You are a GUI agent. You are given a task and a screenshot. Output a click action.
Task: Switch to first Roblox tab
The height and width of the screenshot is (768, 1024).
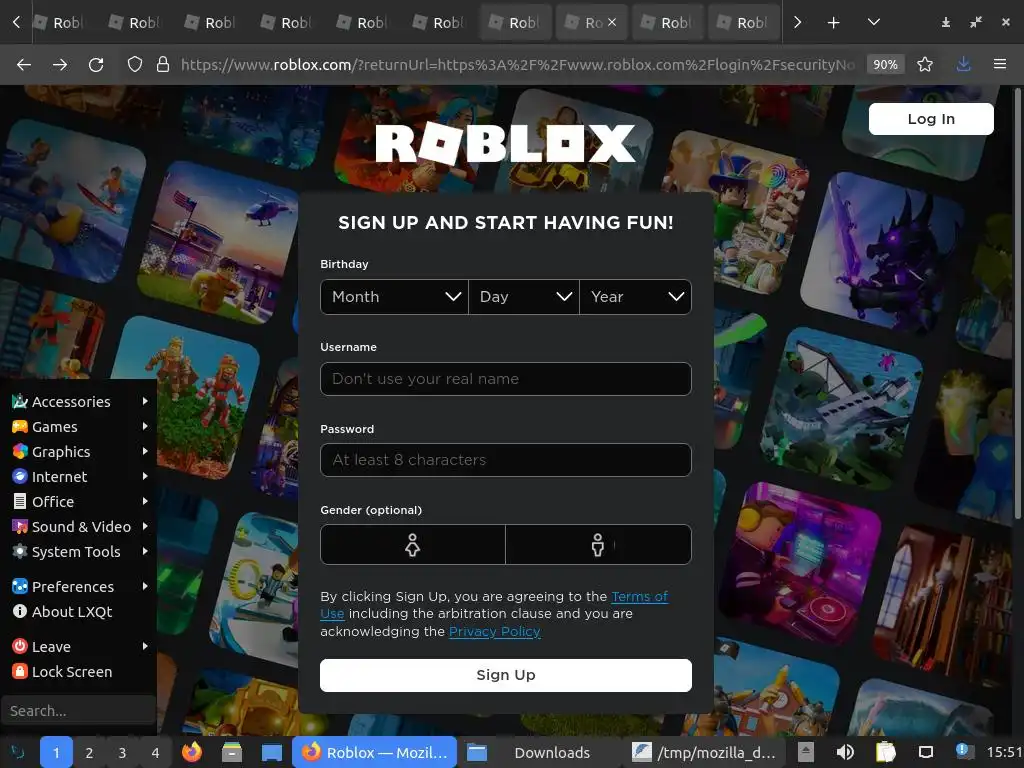(x=59, y=23)
